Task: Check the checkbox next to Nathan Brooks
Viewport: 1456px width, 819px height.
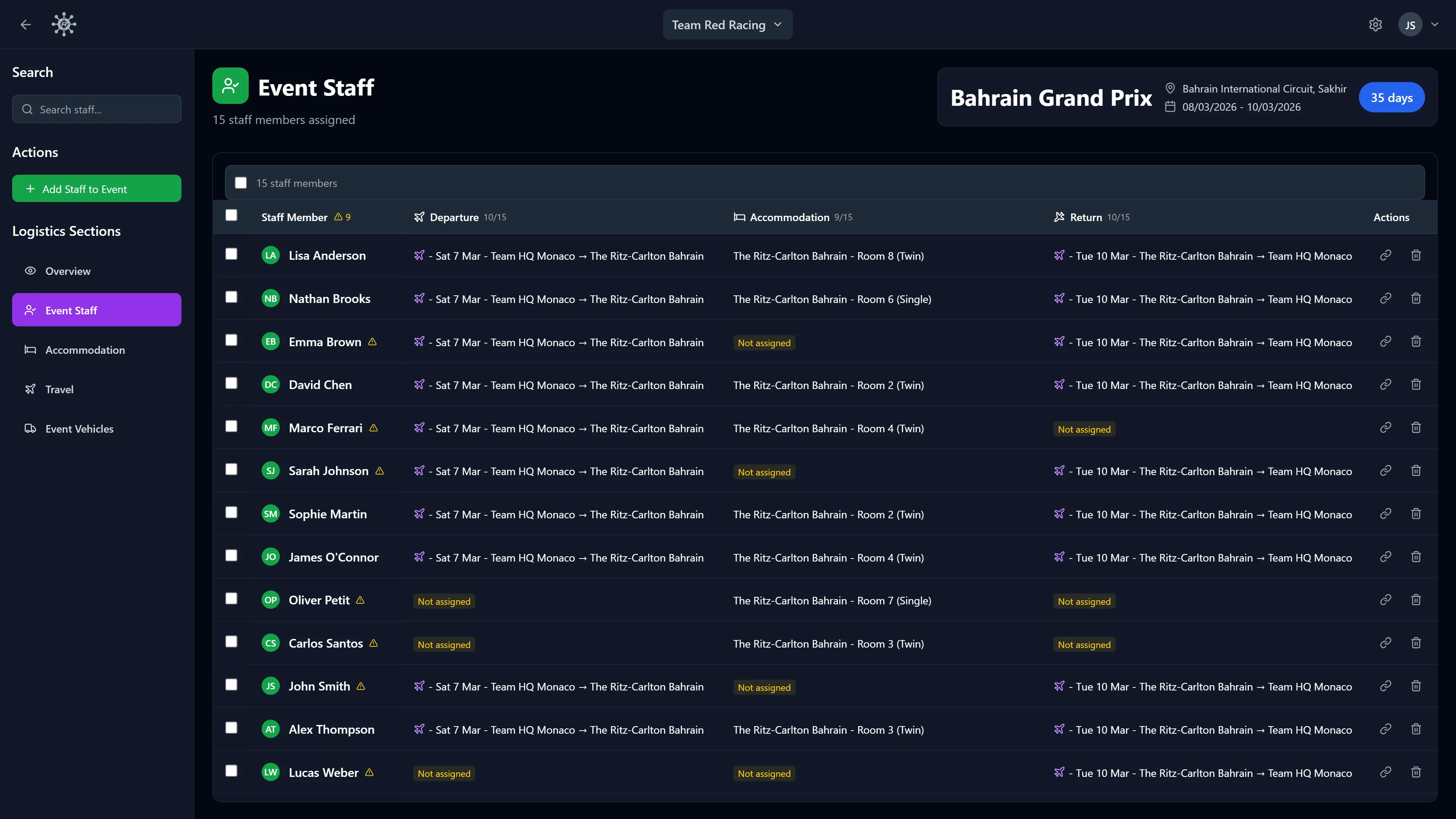Action: [231, 297]
